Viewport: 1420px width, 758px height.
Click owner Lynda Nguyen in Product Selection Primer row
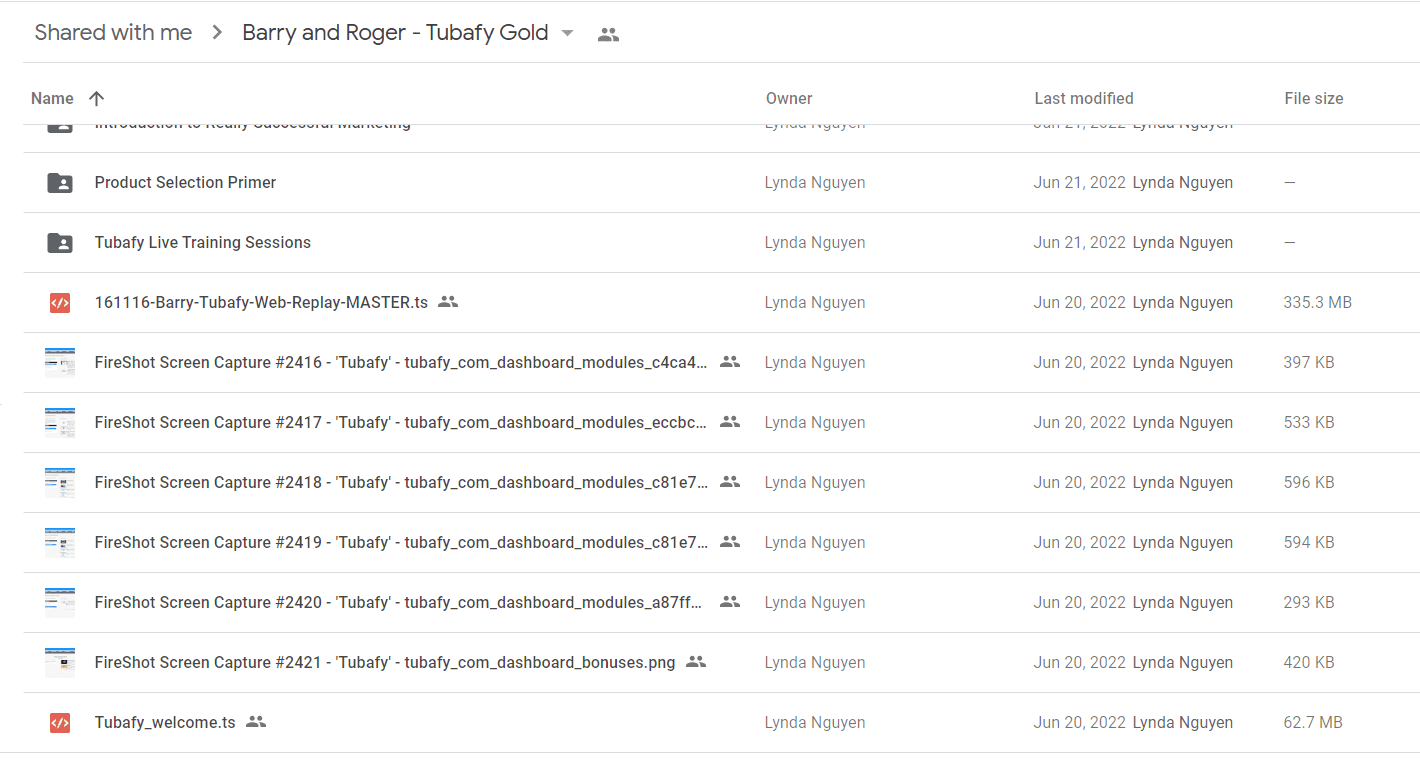(815, 182)
